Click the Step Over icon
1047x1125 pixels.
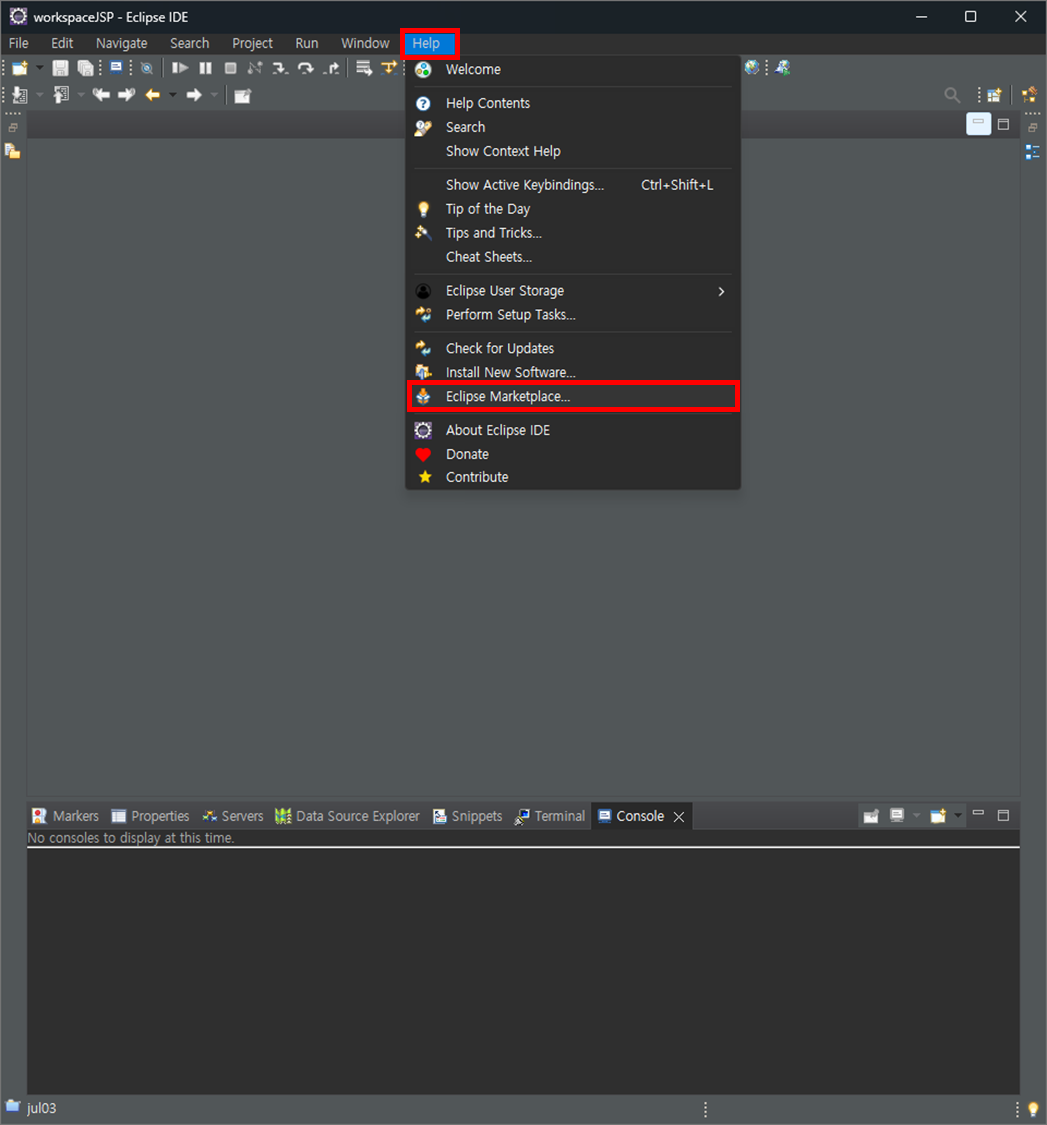[306, 68]
